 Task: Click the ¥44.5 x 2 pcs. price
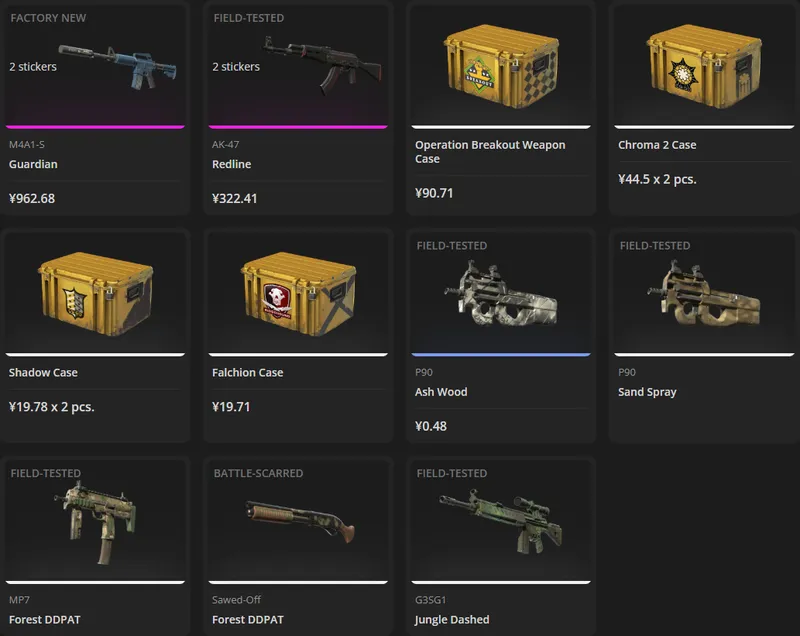click(657, 179)
